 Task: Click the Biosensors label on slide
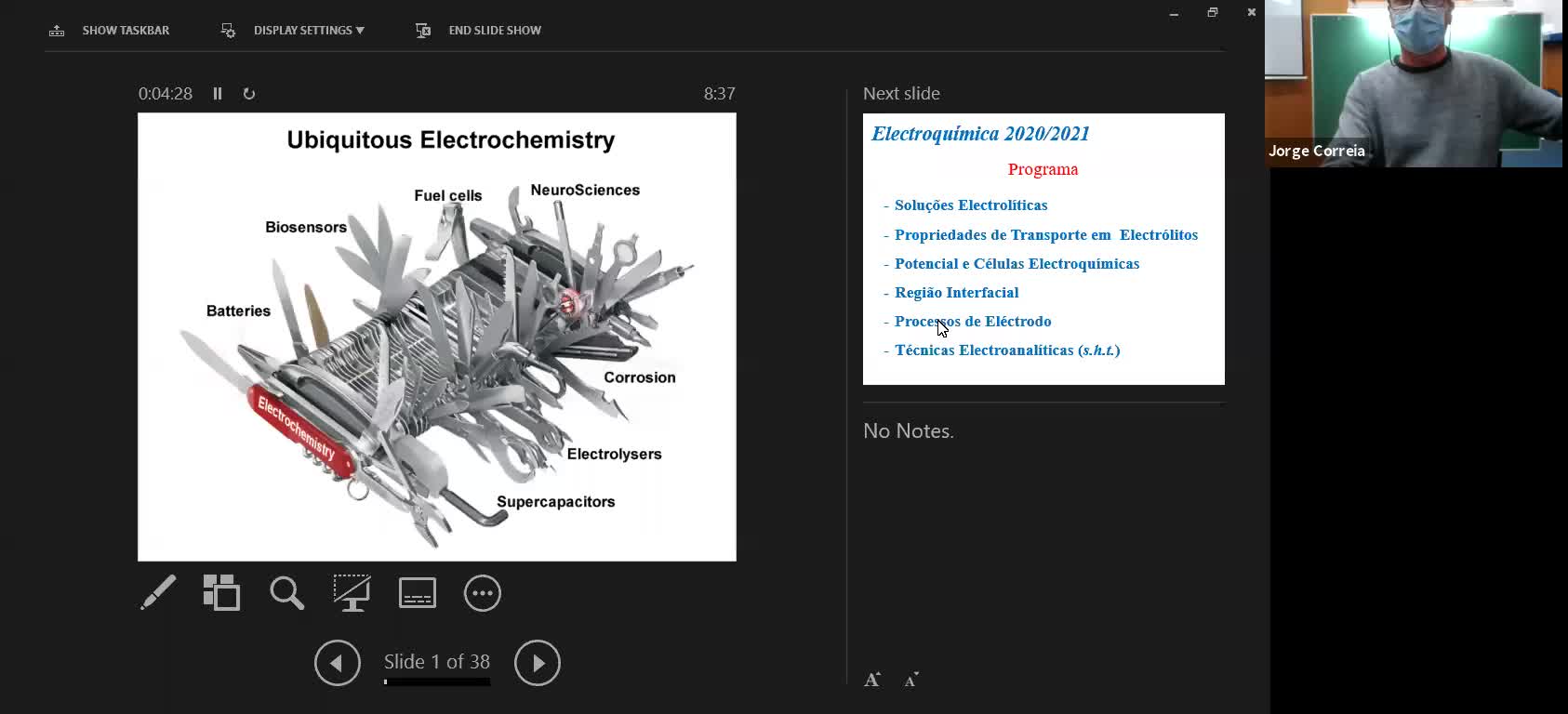pos(306,227)
